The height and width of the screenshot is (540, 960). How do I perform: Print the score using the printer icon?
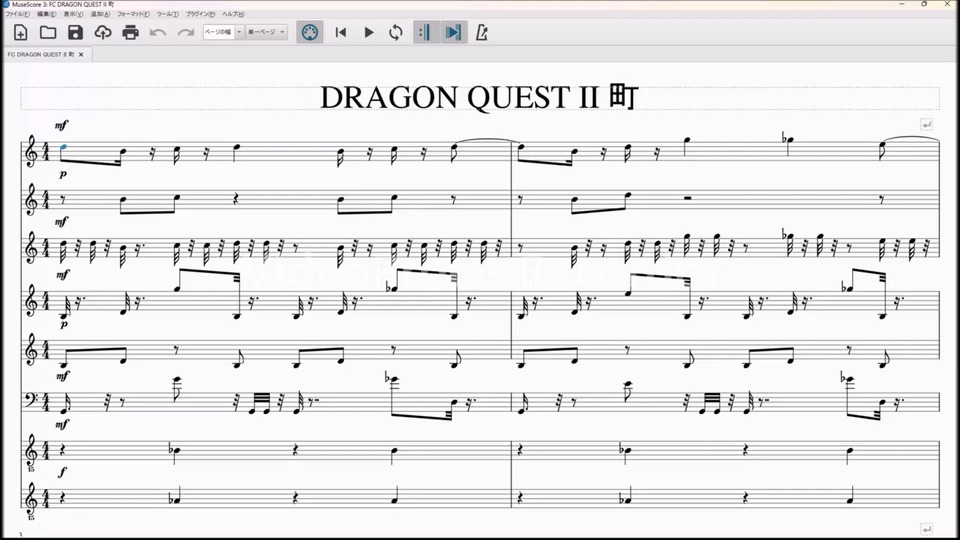pos(130,32)
